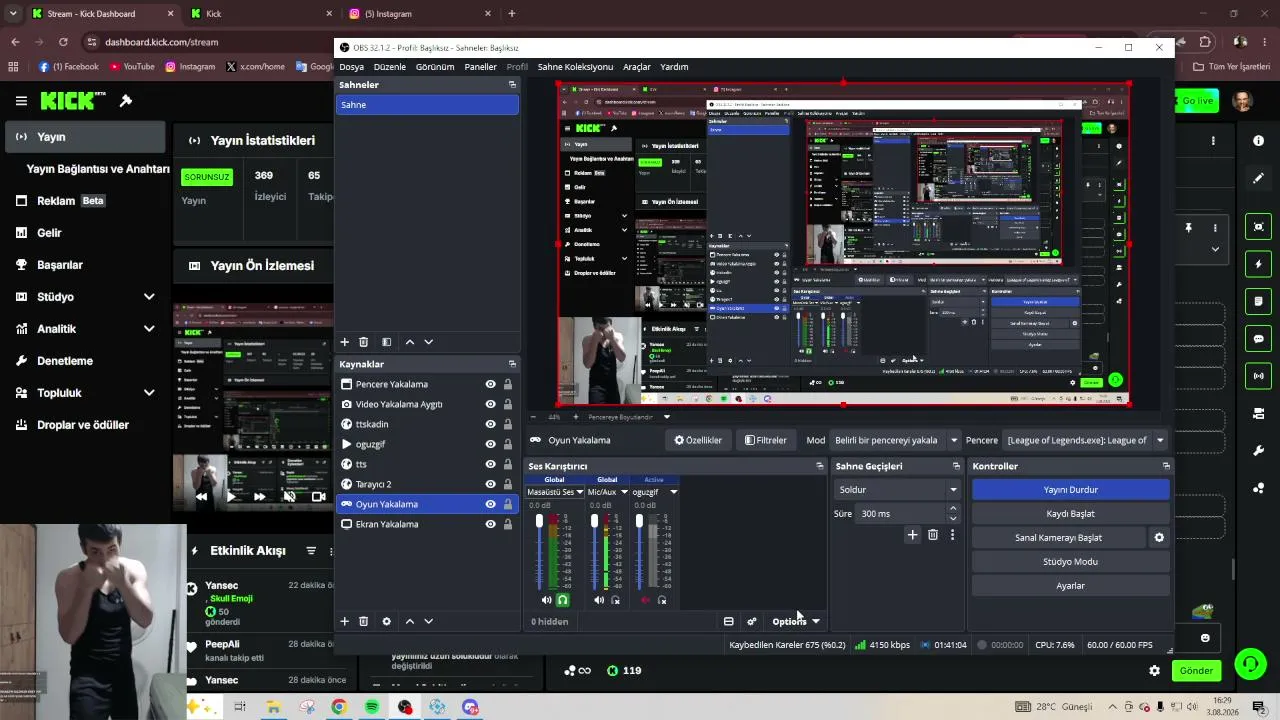1280x720 pixels.
Task: Stop the stream with Yayını Durdur
Action: pyautogui.click(x=1070, y=490)
